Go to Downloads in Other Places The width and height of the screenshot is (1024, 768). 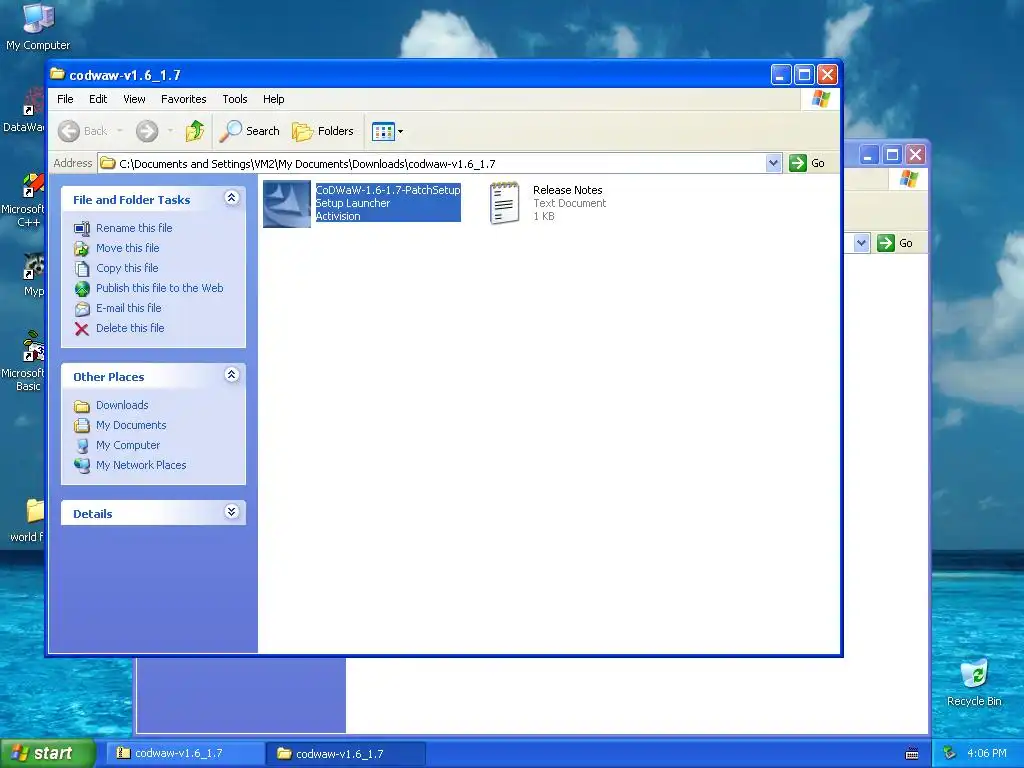pos(122,406)
